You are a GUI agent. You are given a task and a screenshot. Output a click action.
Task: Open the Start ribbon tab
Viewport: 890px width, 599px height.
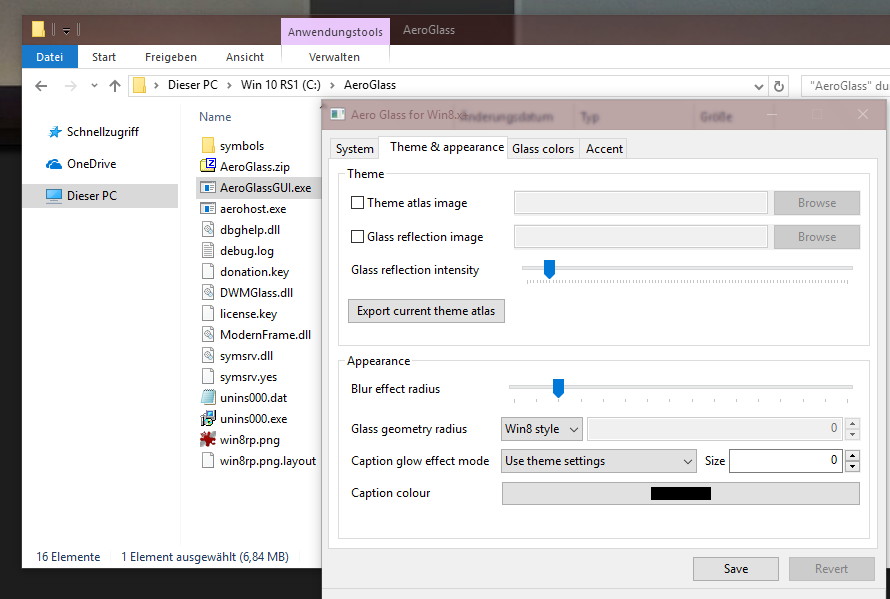click(x=104, y=57)
